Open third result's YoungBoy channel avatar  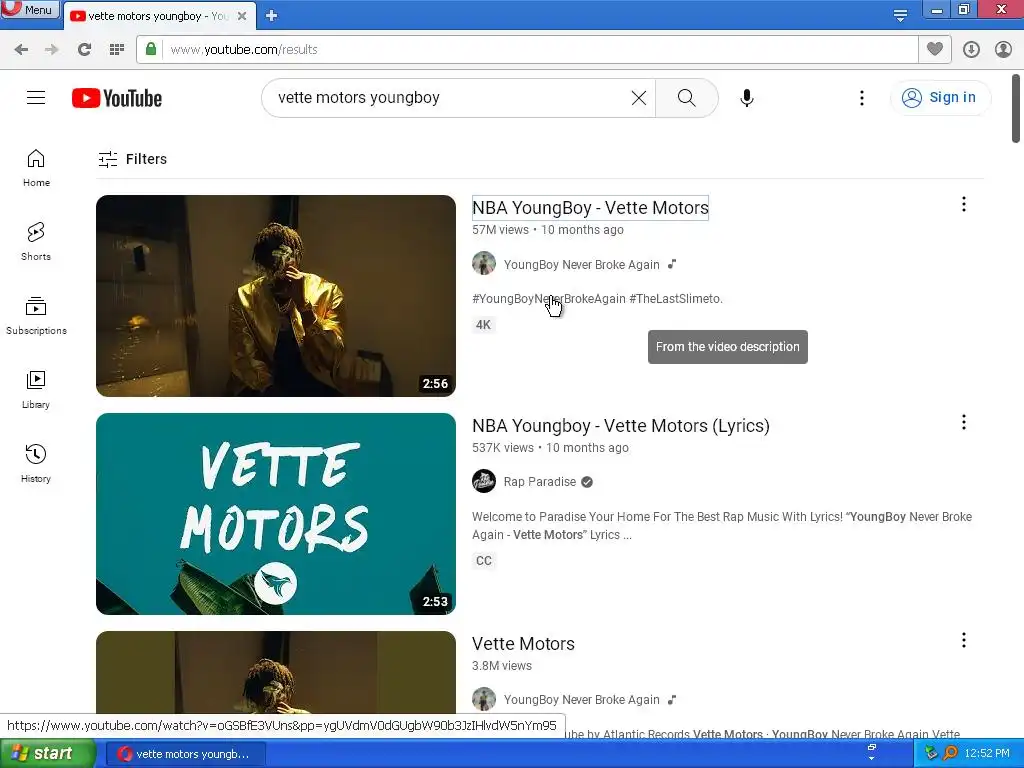pyautogui.click(x=484, y=699)
